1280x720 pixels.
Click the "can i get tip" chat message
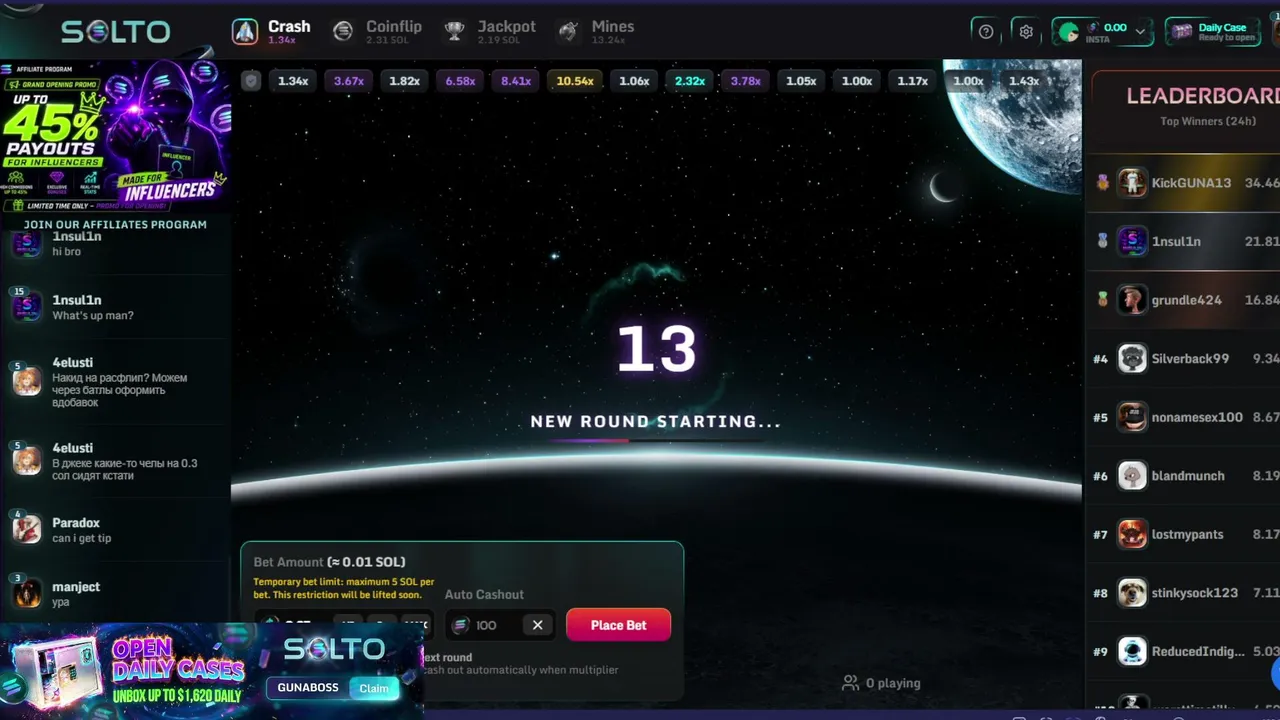tap(82, 538)
